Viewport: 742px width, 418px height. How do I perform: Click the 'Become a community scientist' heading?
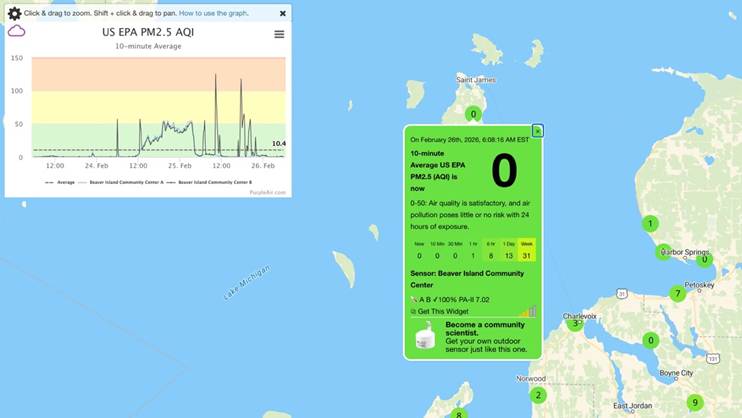[x=485, y=329]
